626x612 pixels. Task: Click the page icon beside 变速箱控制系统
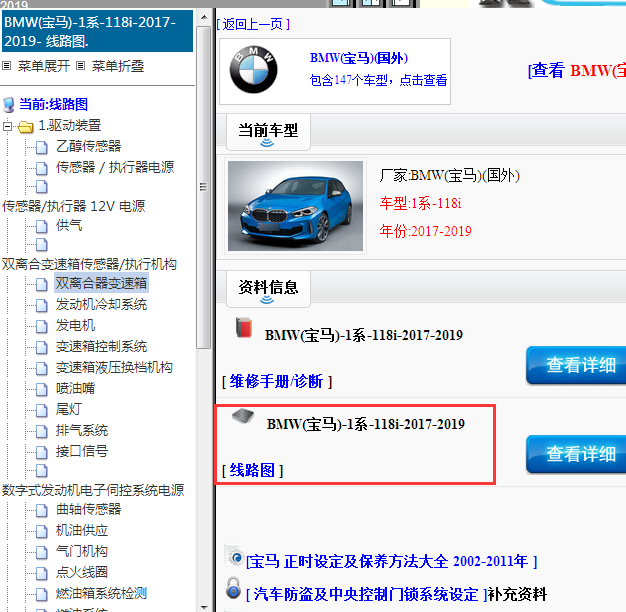click(x=42, y=347)
